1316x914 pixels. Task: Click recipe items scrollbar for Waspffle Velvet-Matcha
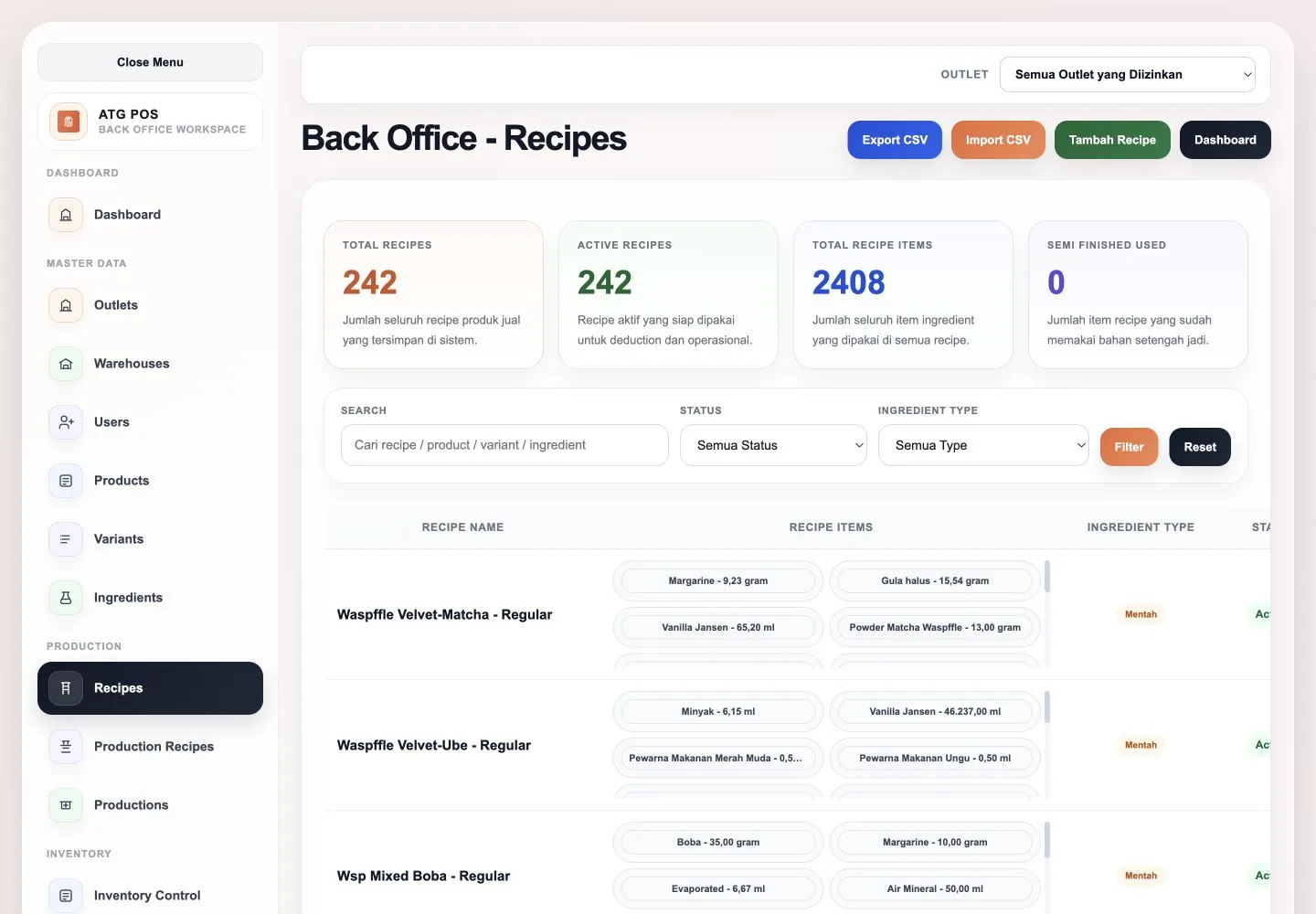1046,577
